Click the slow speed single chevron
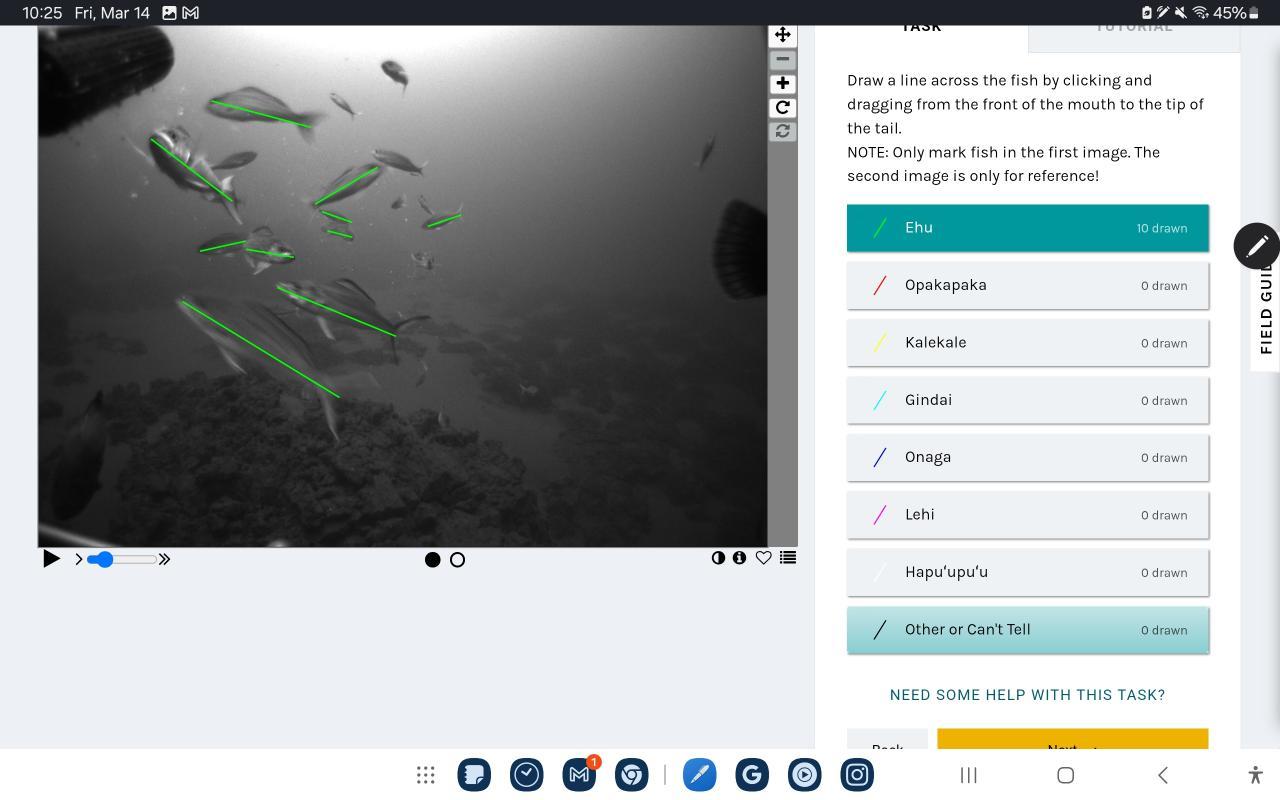Viewport: 1280px width, 800px height. click(79, 559)
